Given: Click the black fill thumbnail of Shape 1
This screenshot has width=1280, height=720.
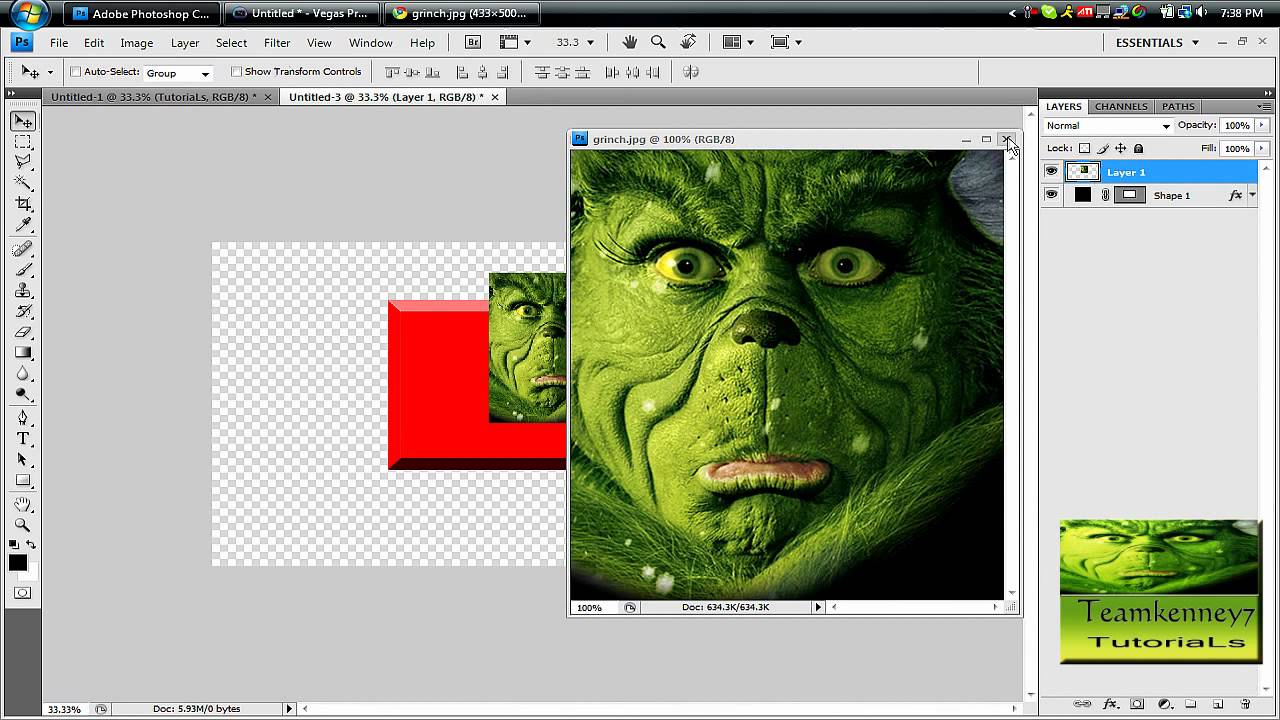Looking at the screenshot, I should click(1082, 195).
